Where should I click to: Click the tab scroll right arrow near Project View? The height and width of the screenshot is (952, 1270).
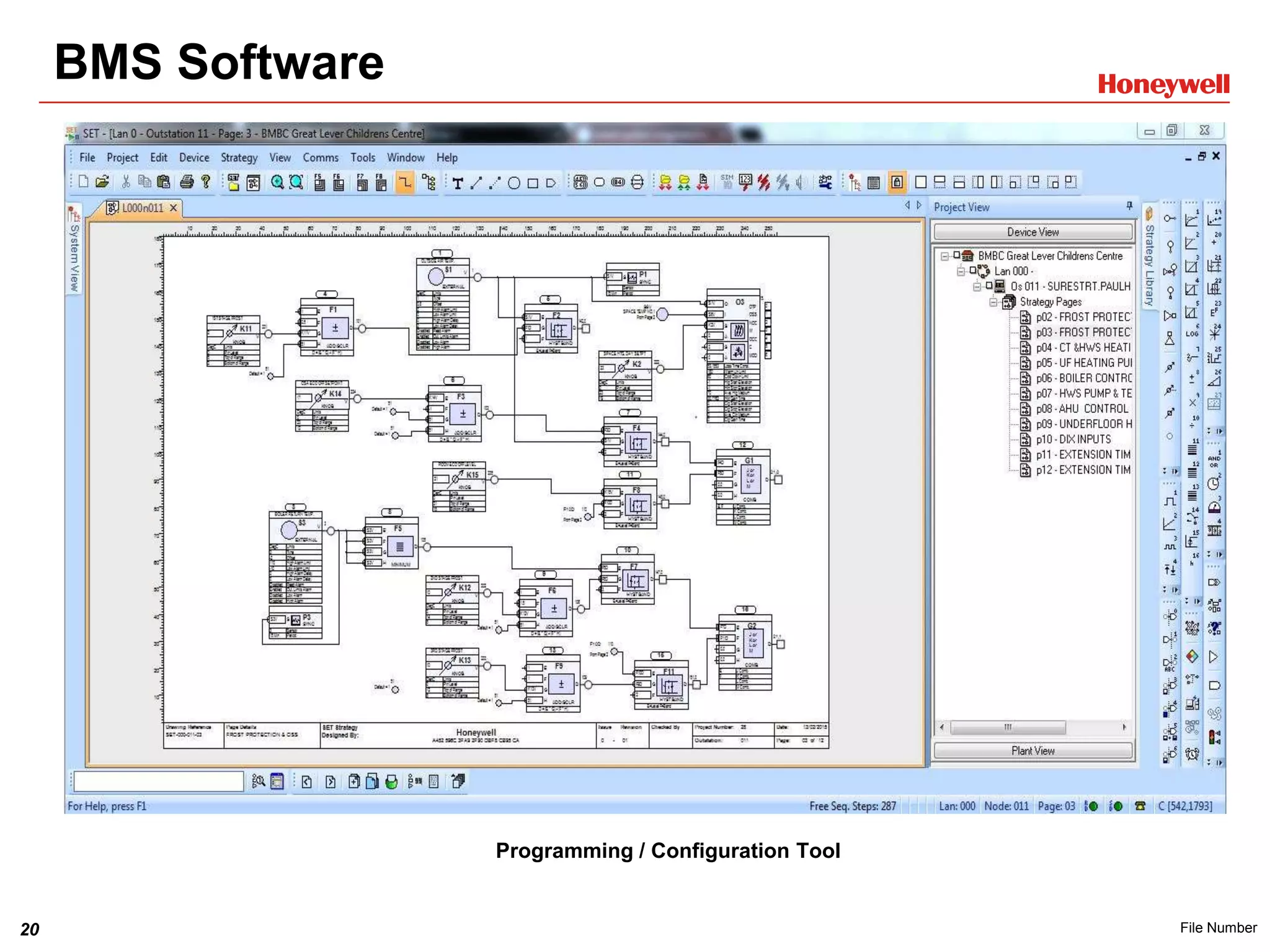[x=919, y=205]
